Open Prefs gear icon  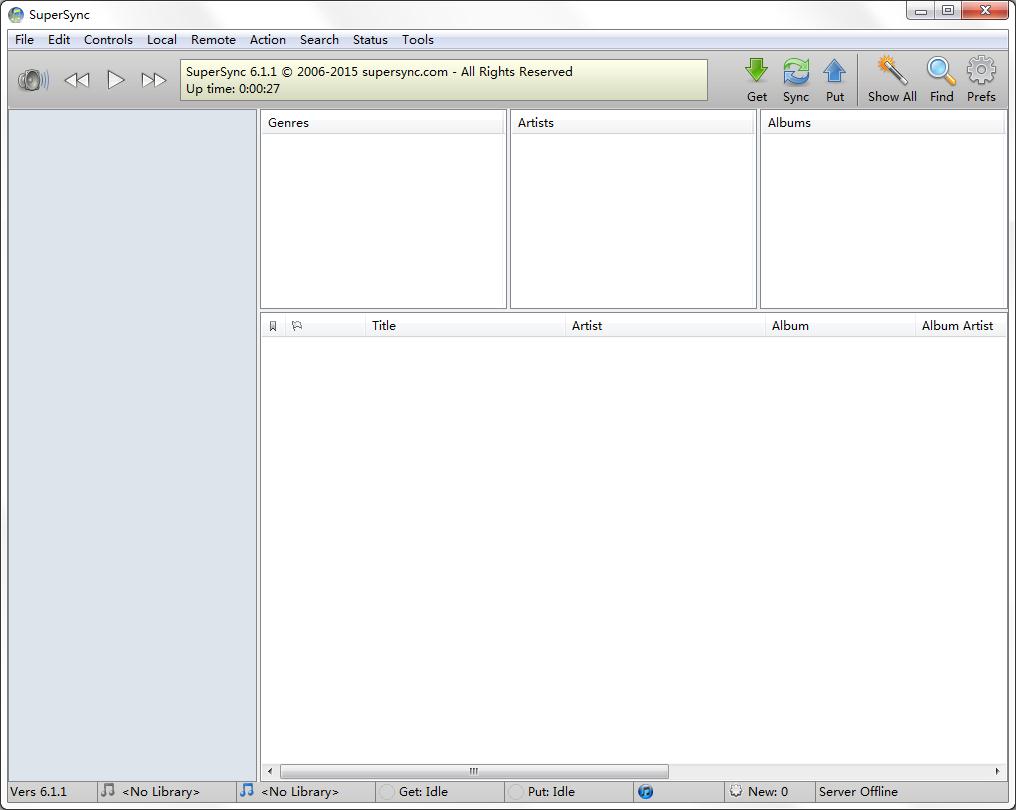click(981, 73)
